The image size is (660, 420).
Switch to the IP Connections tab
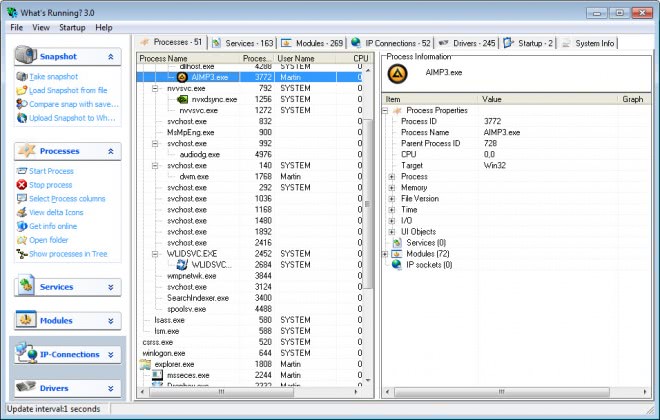[392, 44]
